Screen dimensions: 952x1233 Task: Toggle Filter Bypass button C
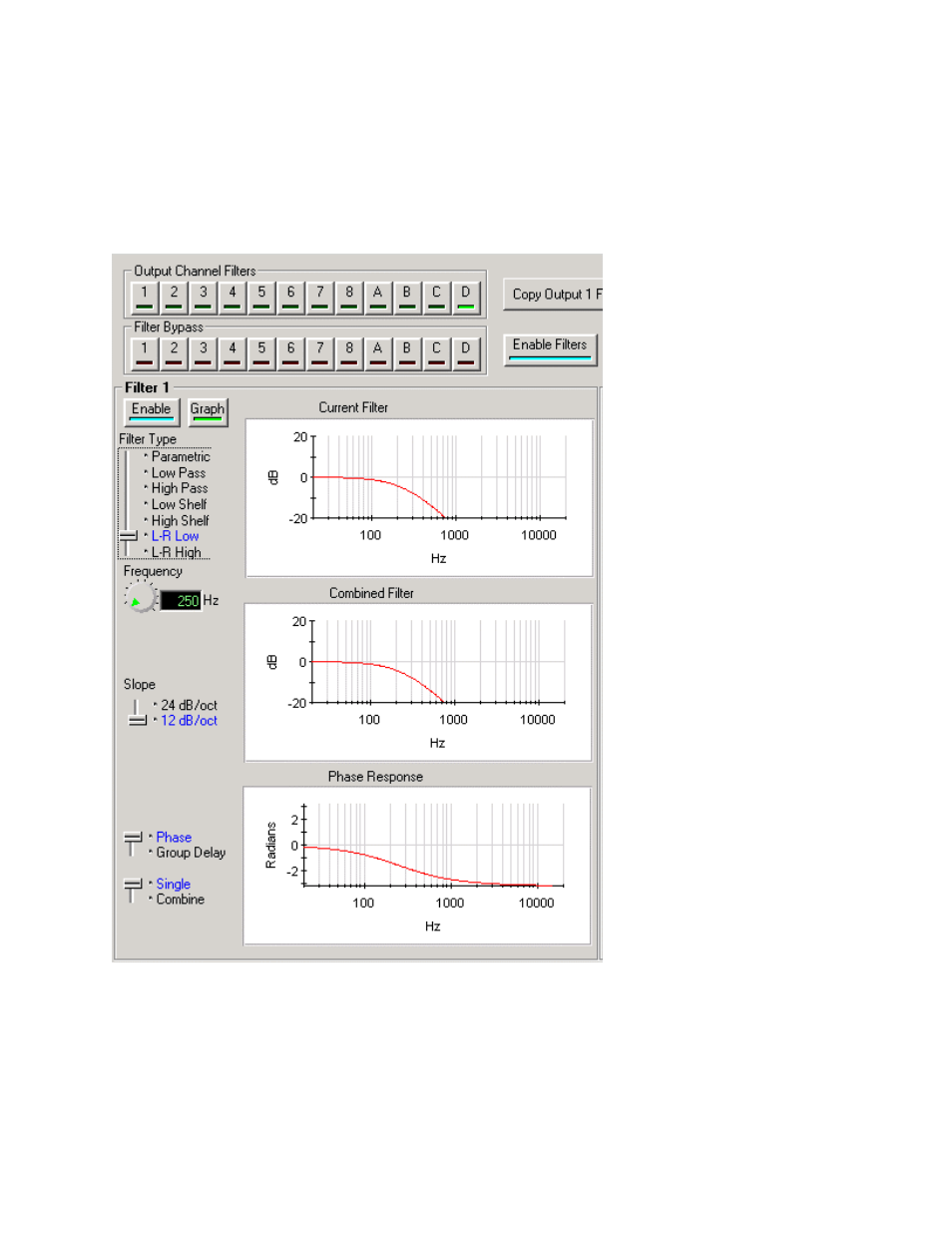tap(436, 353)
